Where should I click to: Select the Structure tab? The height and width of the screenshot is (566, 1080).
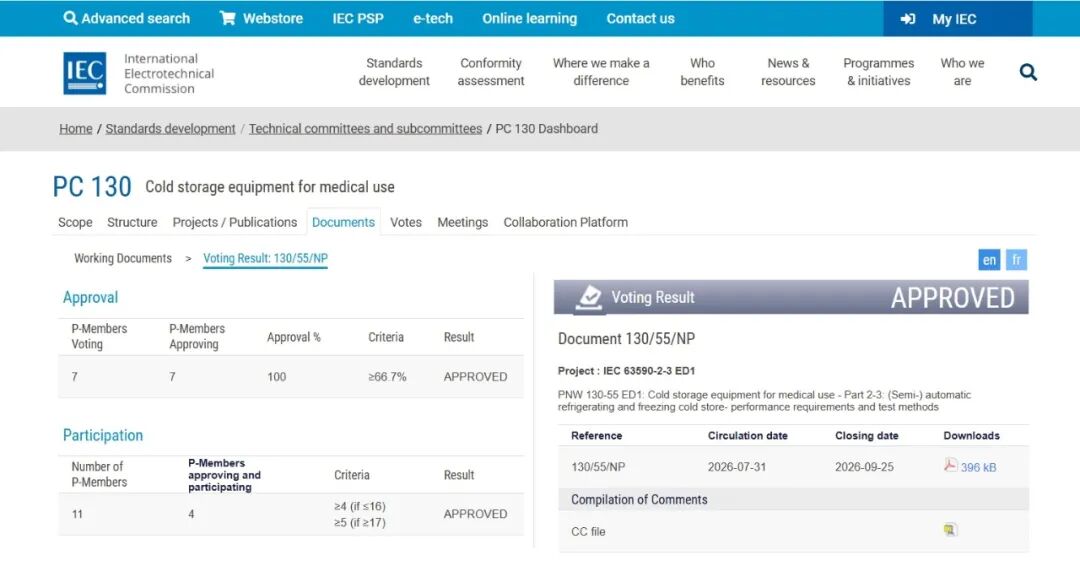[132, 222]
